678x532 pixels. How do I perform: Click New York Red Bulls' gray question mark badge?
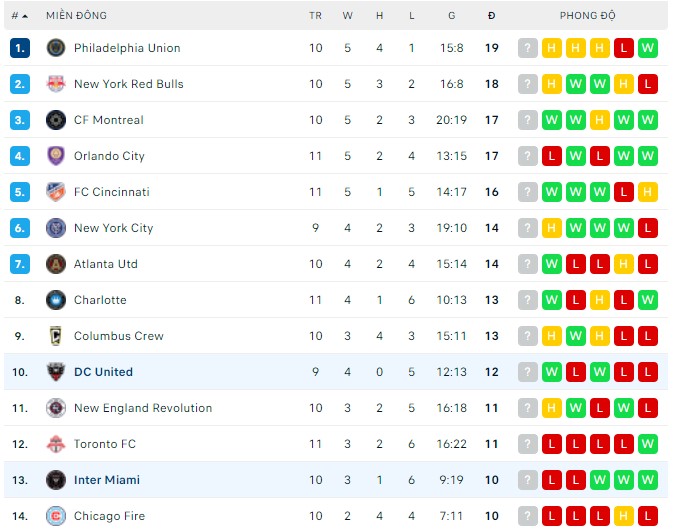pyautogui.click(x=527, y=84)
